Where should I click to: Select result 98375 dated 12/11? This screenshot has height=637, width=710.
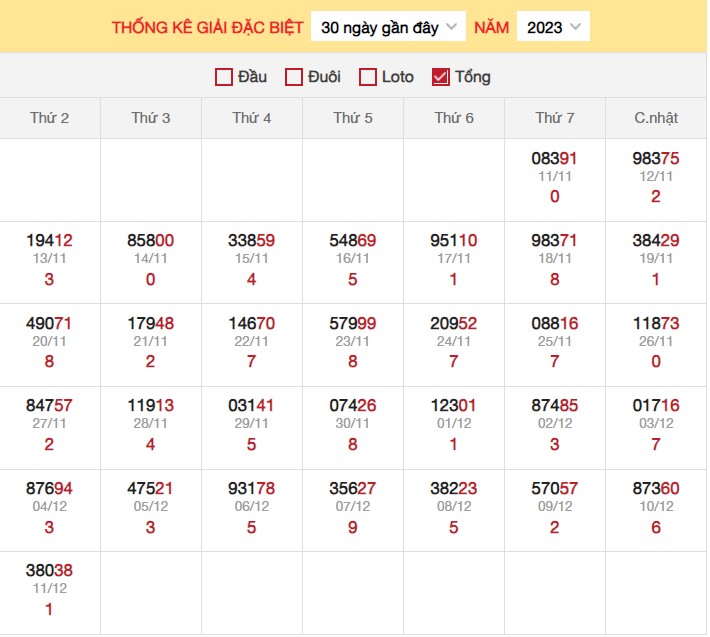[x=656, y=158]
